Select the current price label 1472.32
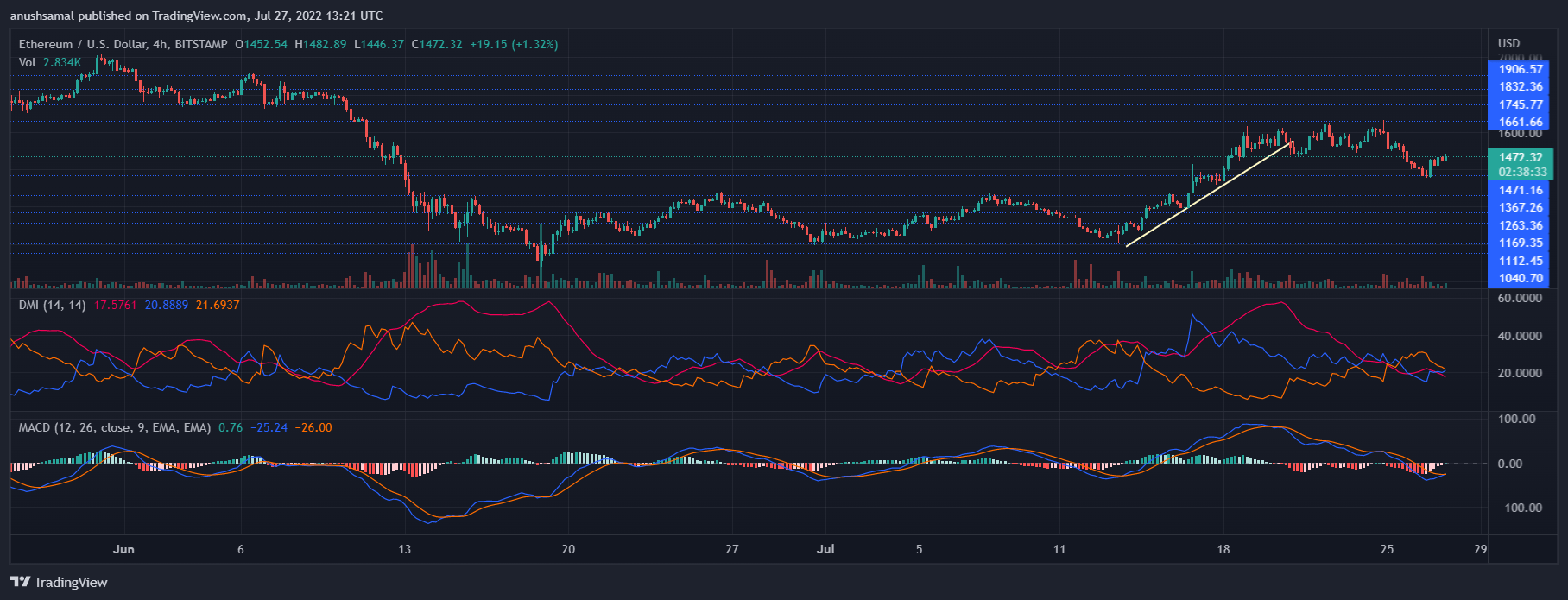 coord(1520,157)
